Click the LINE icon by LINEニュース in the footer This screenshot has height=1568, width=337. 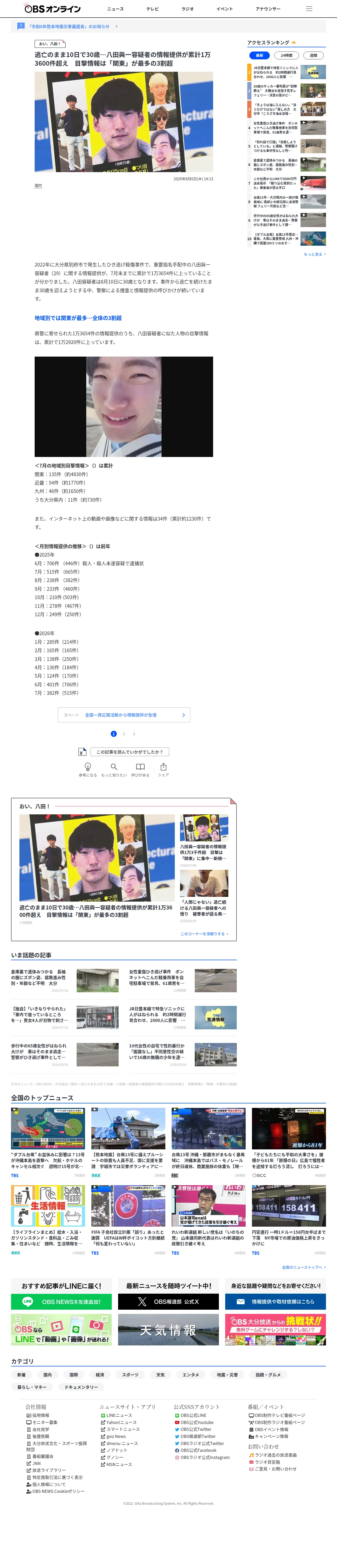point(103,1415)
